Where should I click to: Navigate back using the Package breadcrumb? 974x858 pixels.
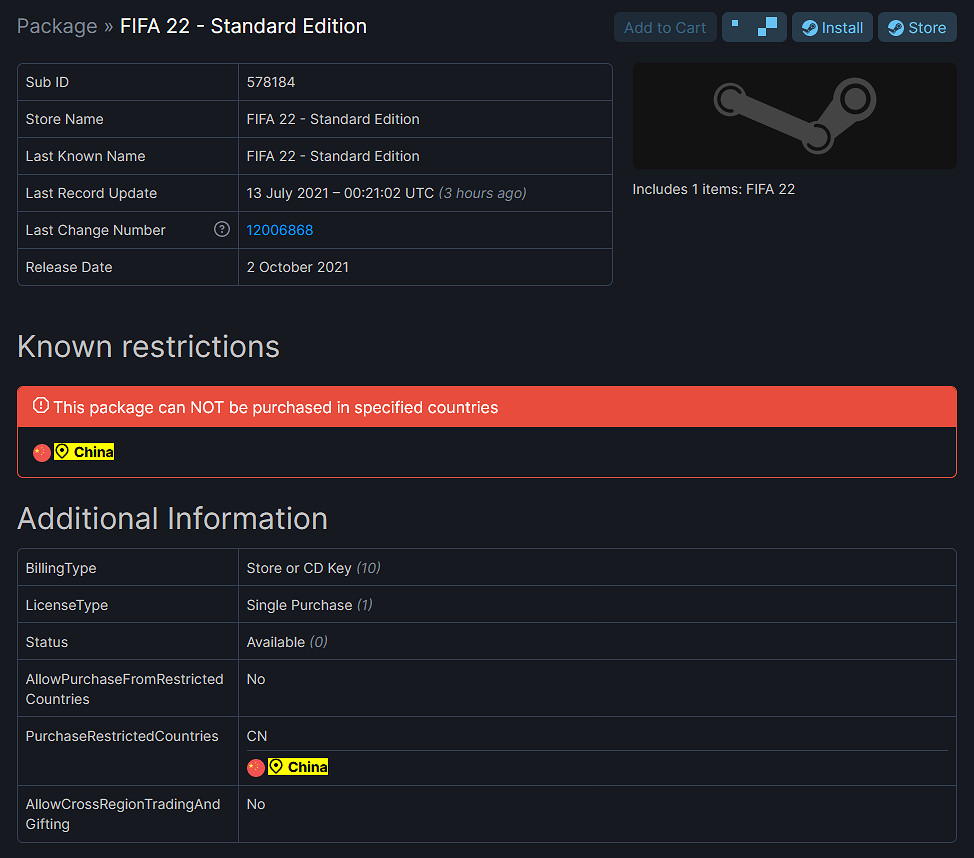pos(56,26)
